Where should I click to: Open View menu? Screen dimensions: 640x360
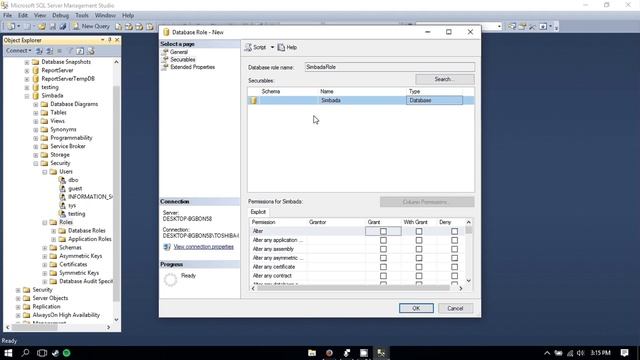(x=40, y=15)
